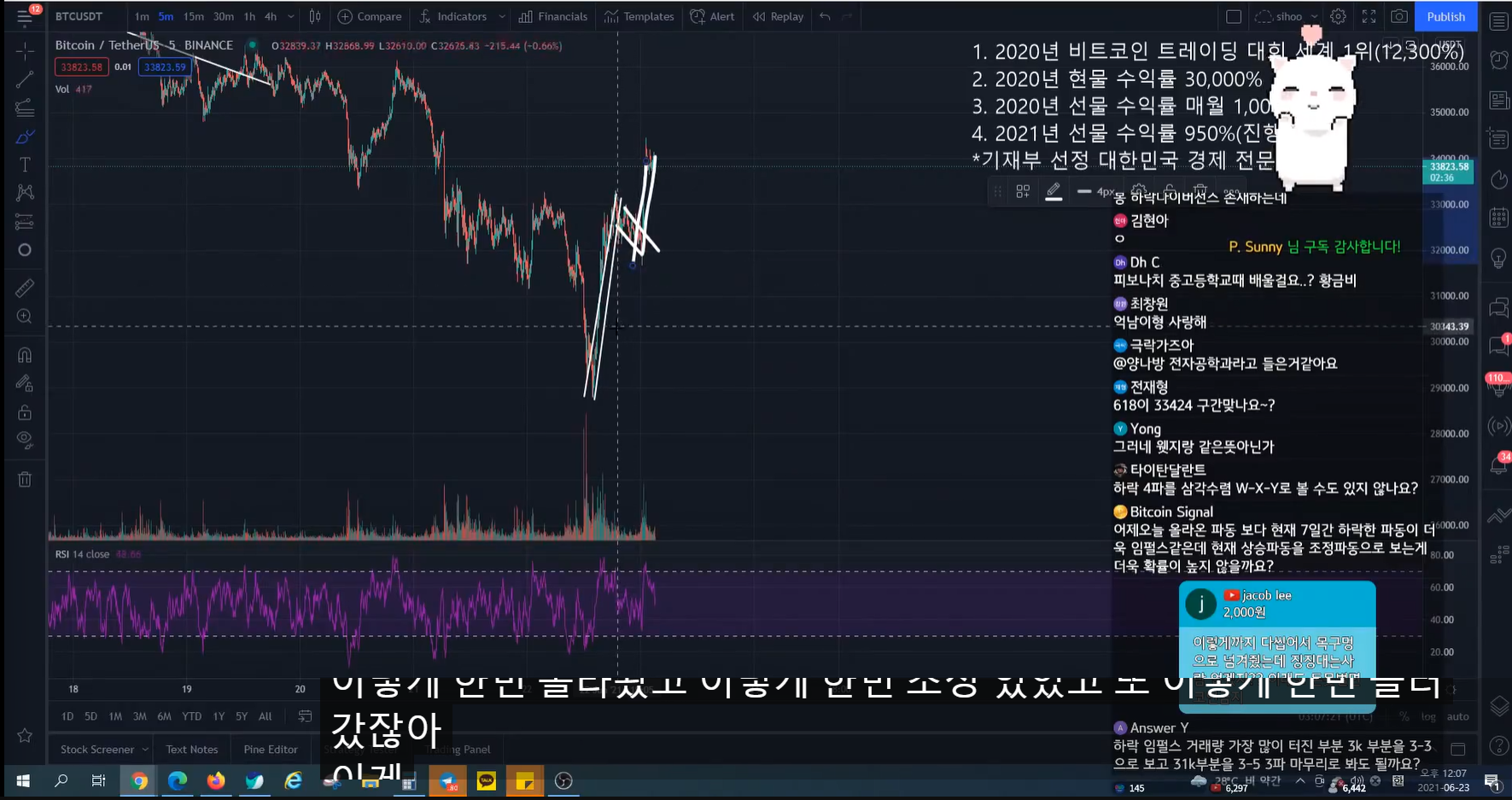Open the sihoo layout dropdown
This screenshot has height=800, width=1512.
(1287, 16)
